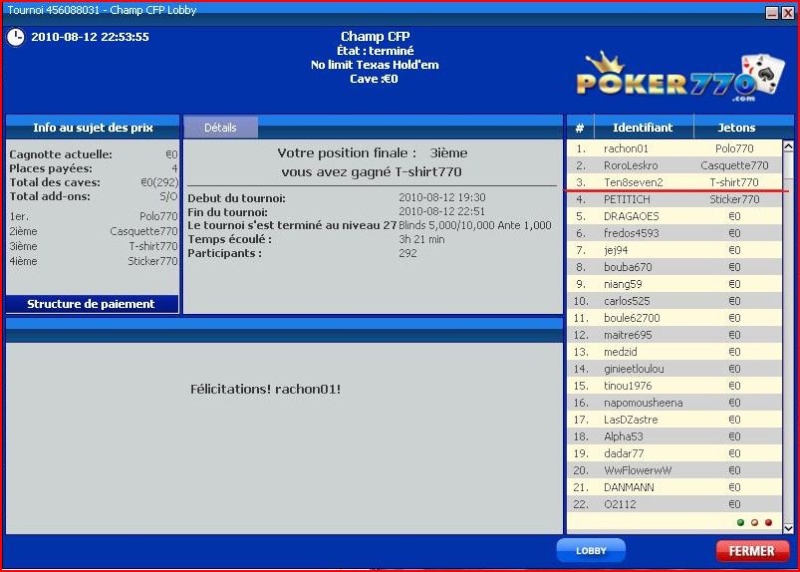Select player WwFlowerwW in the ranking
Screen dimensions: 800x572
tap(674, 470)
